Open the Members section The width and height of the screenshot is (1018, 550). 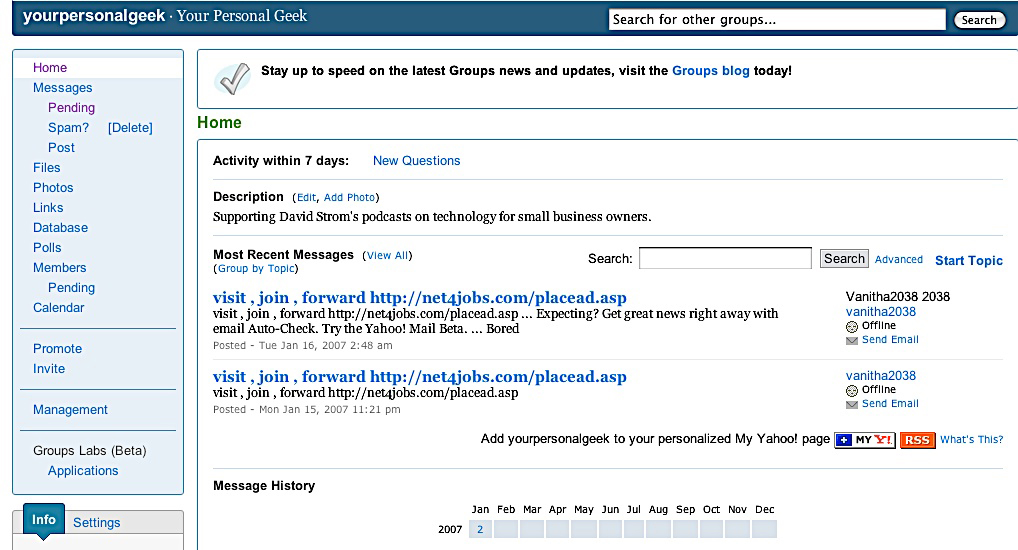click(60, 268)
